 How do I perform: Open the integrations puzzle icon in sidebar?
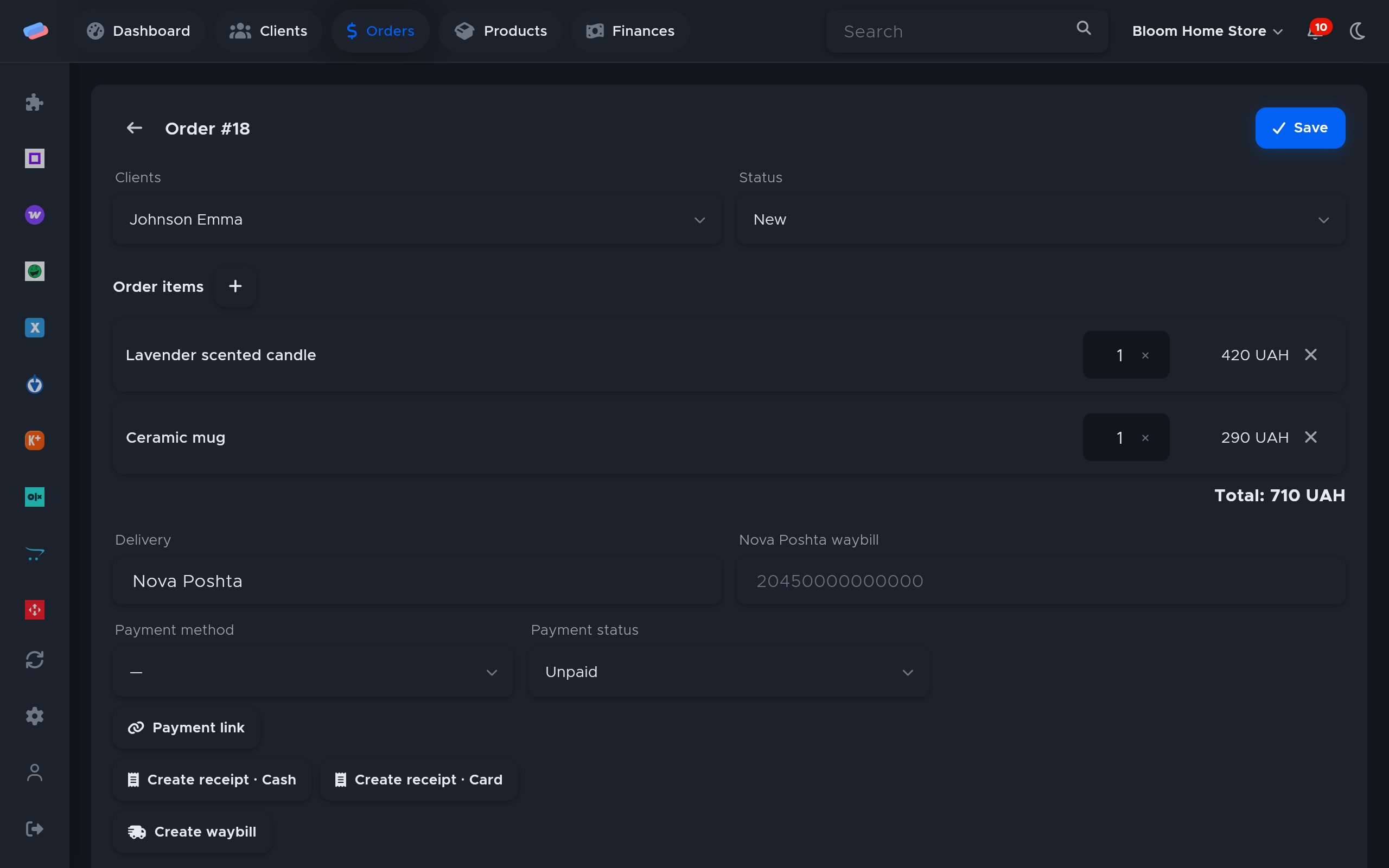pos(34,103)
